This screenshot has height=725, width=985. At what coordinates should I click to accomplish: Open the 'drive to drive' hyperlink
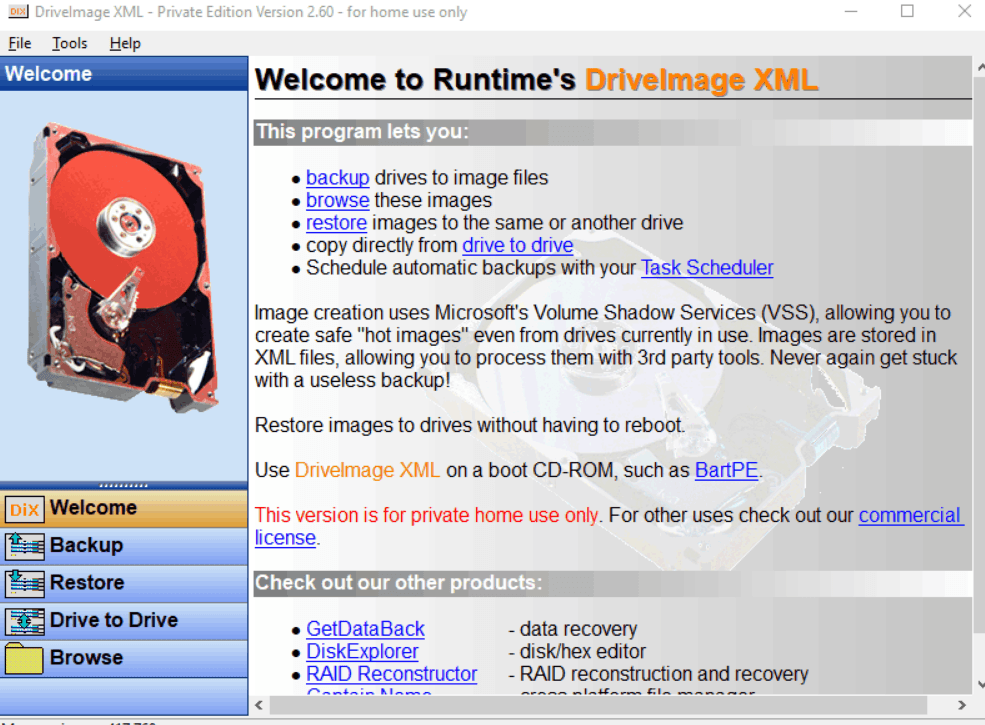pyautogui.click(x=518, y=245)
